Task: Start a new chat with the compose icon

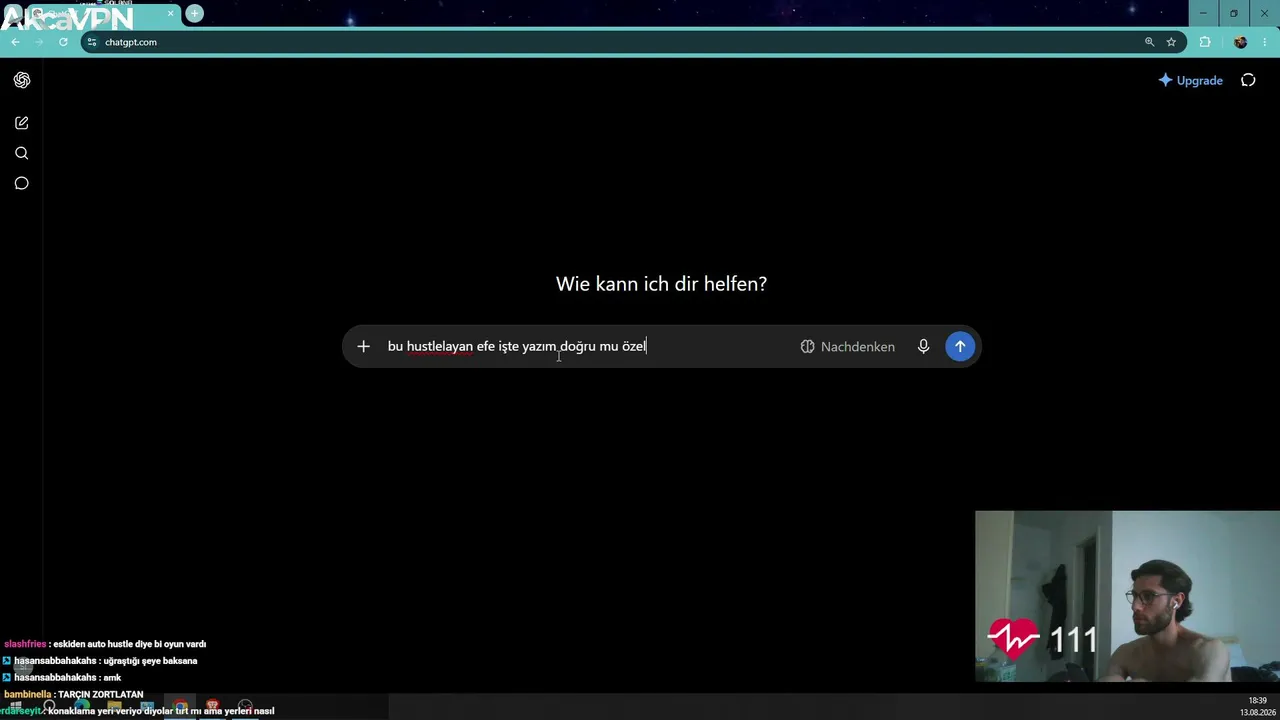Action: click(22, 123)
